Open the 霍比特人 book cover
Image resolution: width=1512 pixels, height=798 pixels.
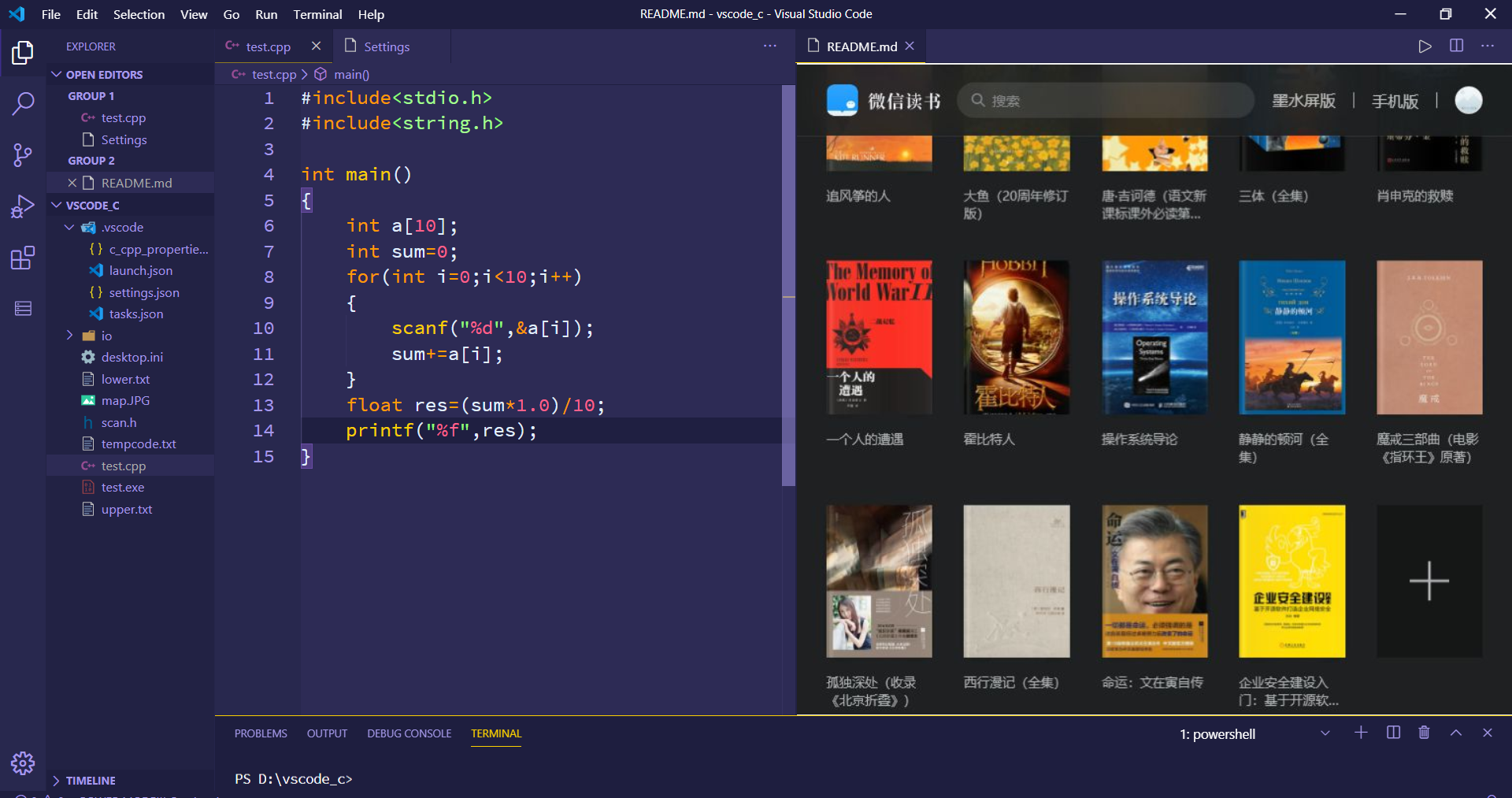[1016, 337]
